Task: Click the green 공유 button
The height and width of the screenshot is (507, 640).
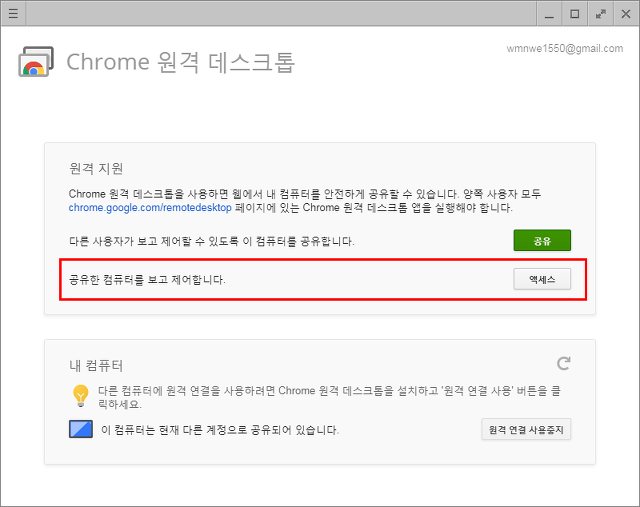Action: pos(542,240)
